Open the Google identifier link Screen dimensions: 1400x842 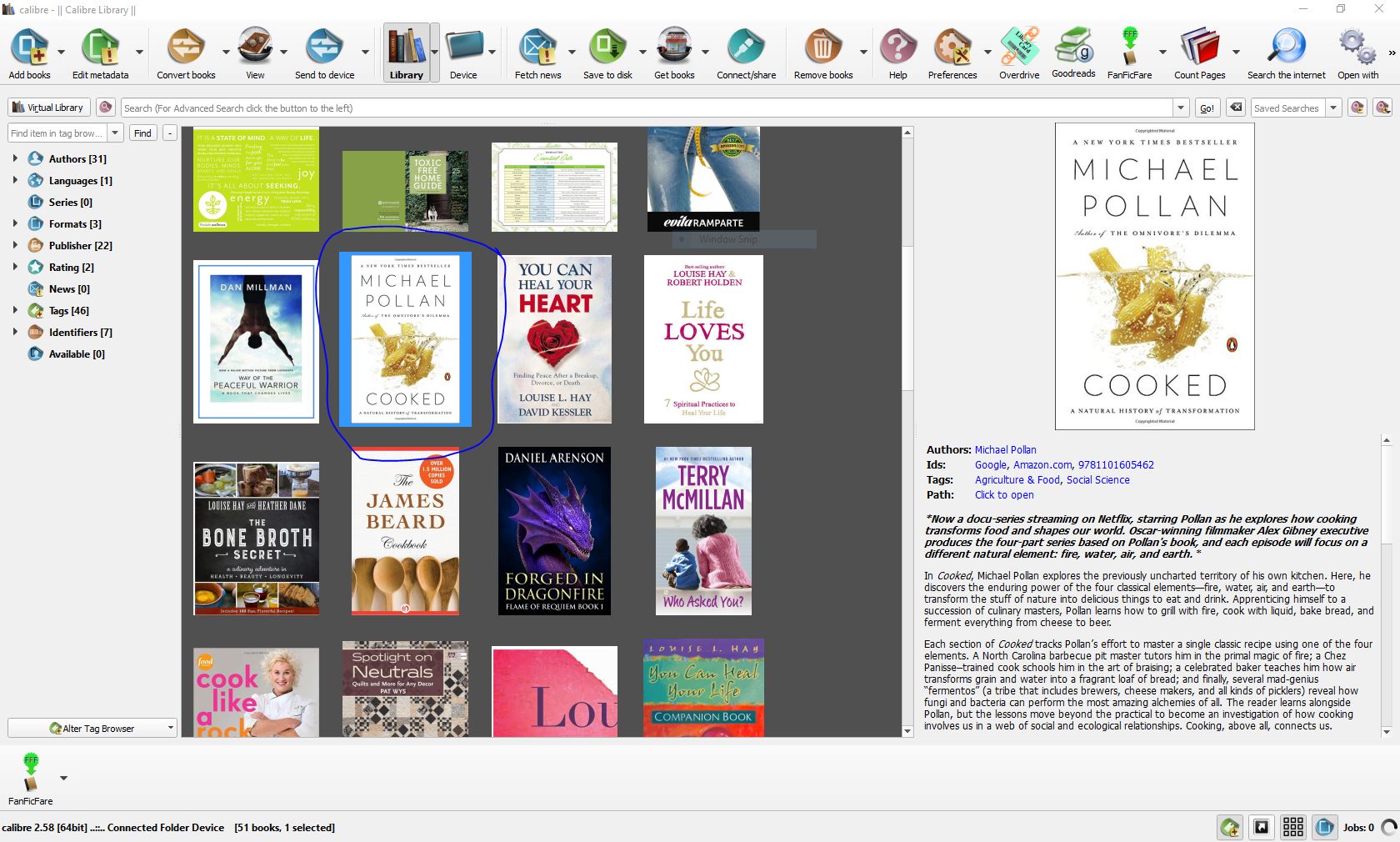(991, 464)
